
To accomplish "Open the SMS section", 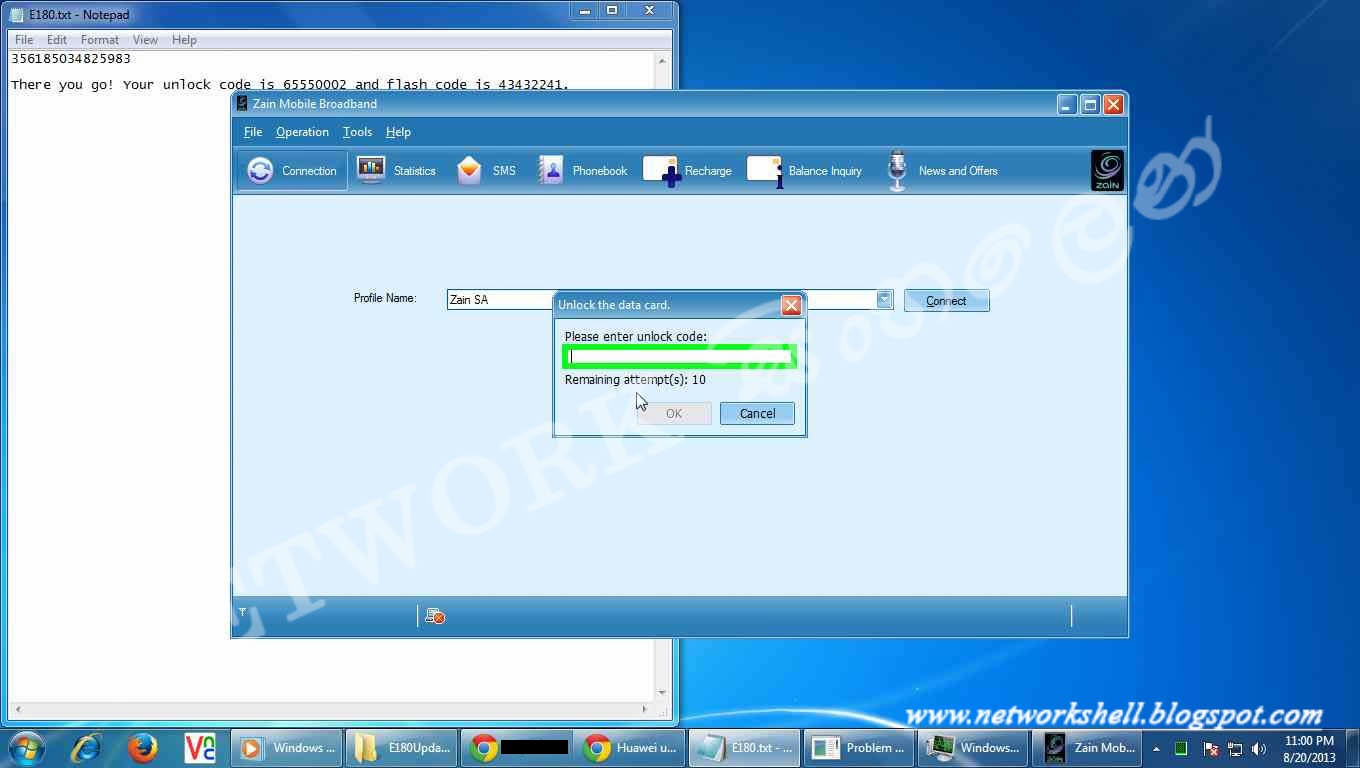I will coord(487,171).
